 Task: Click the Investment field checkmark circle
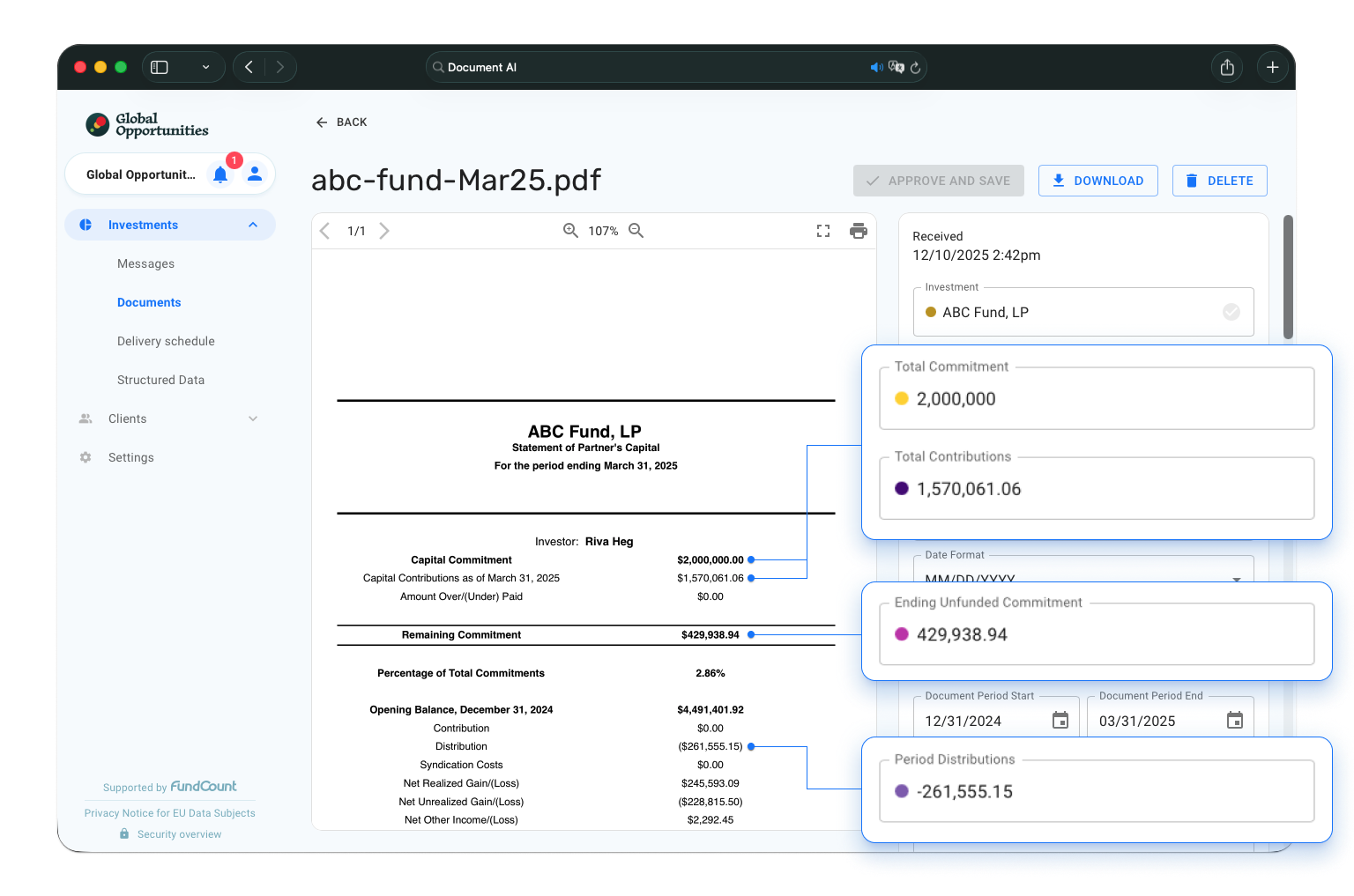pos(1231,312)
